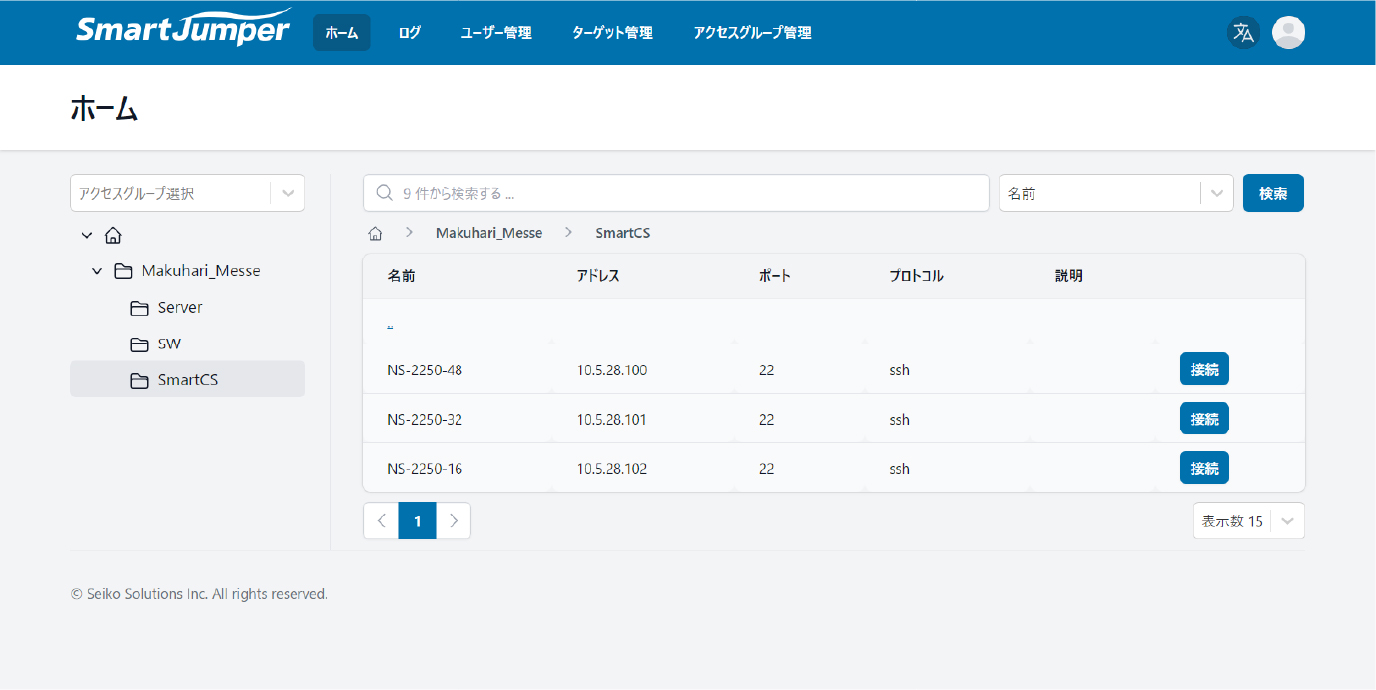The image size is (1376, 690).
Task: Click the Server folder icon
Action: [x=139, y=308]
